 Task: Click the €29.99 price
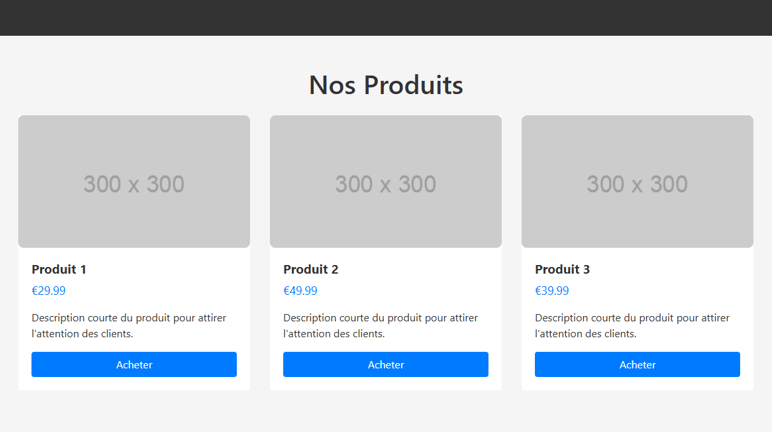49,291
